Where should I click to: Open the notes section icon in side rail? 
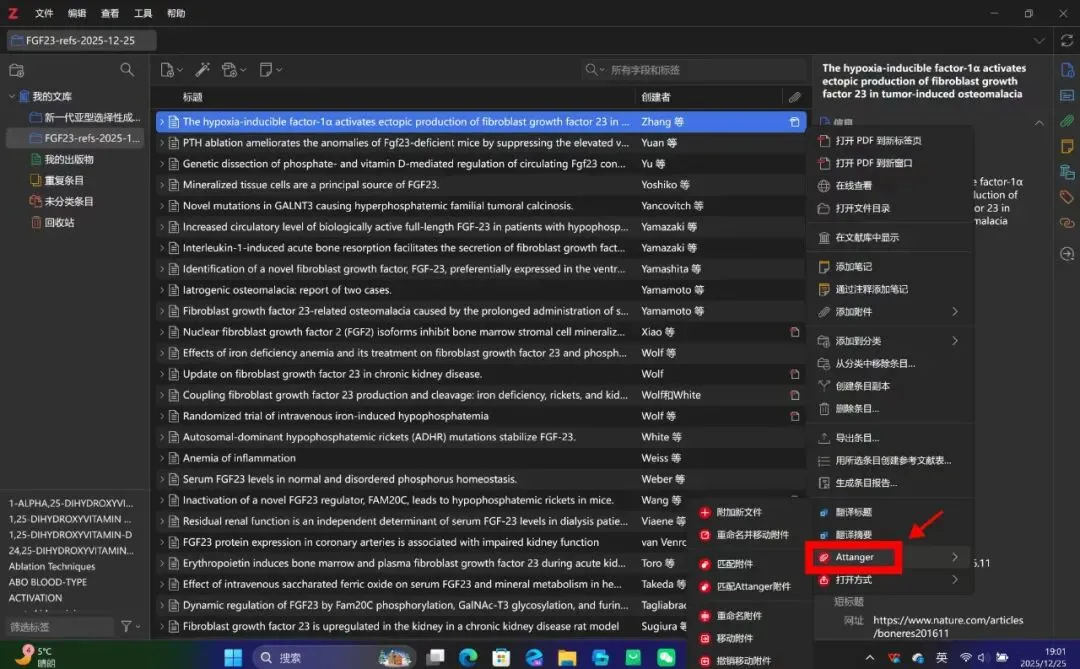[x=1066, y=146]
